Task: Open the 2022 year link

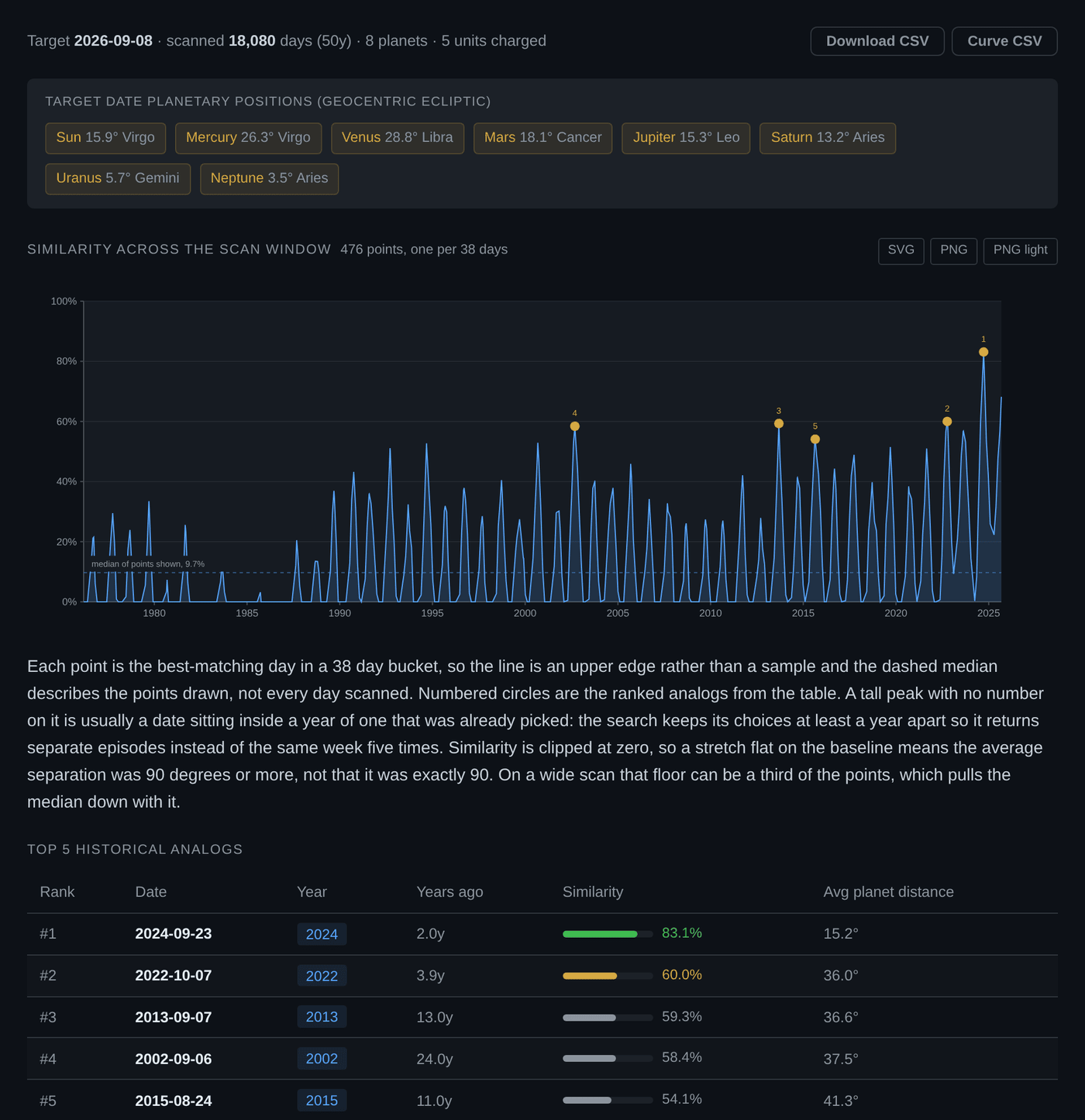Action: tap(322, 976)
